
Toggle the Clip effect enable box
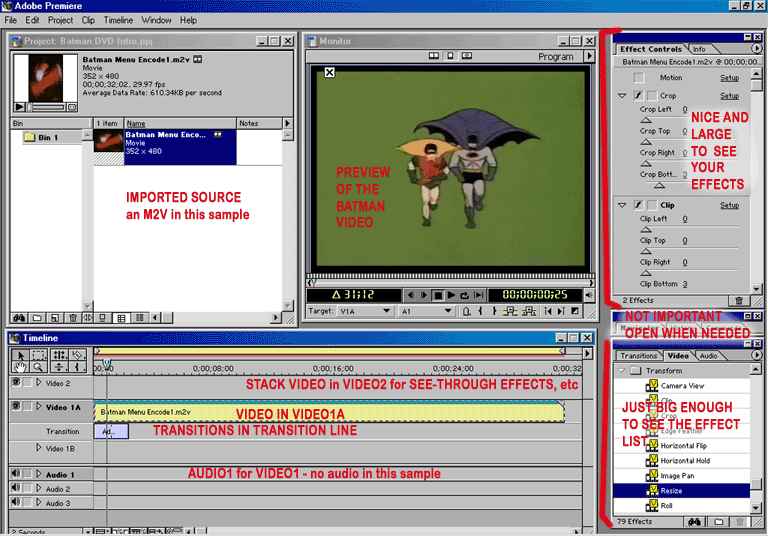638,205
